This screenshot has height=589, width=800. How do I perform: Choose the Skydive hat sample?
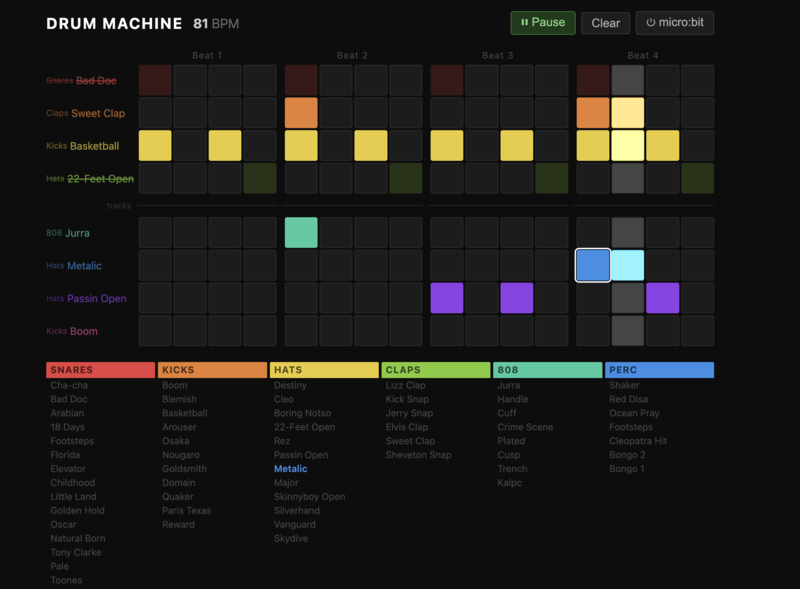[x=291, y=538]
